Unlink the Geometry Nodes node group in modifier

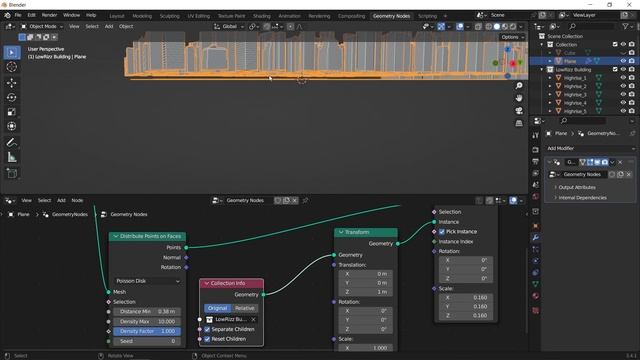[x=629, y=175]
